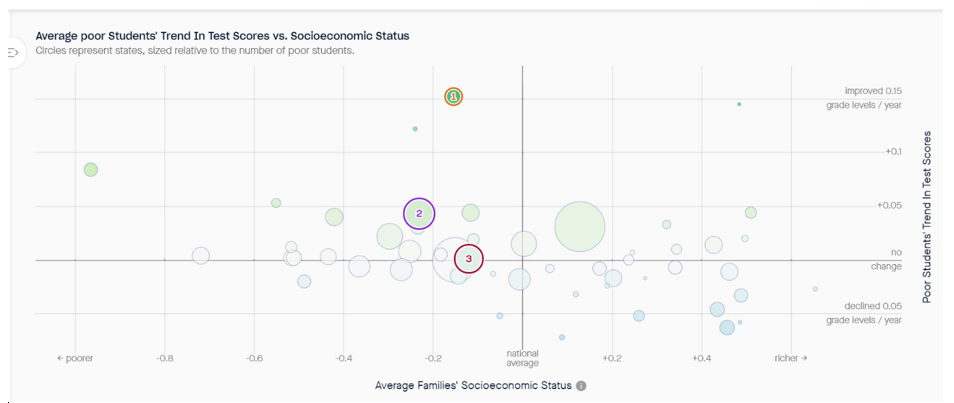This screenshot has width=954, height=403.
Task: Click the orange circle labeled 1
Action: pos(453,97)
